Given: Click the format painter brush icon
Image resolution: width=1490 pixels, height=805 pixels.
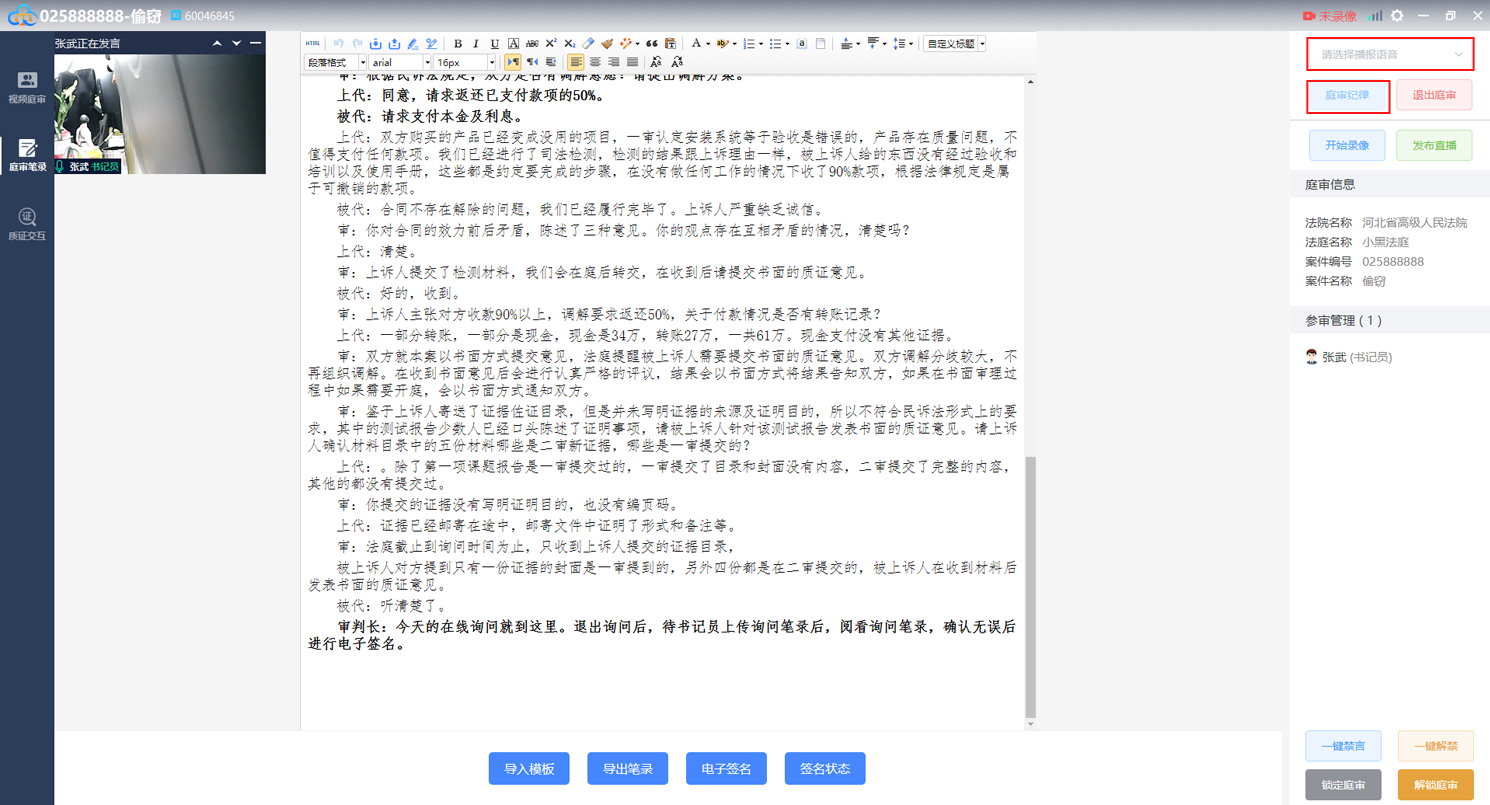Looking at the screenshot, I should (x=607, y=44).
